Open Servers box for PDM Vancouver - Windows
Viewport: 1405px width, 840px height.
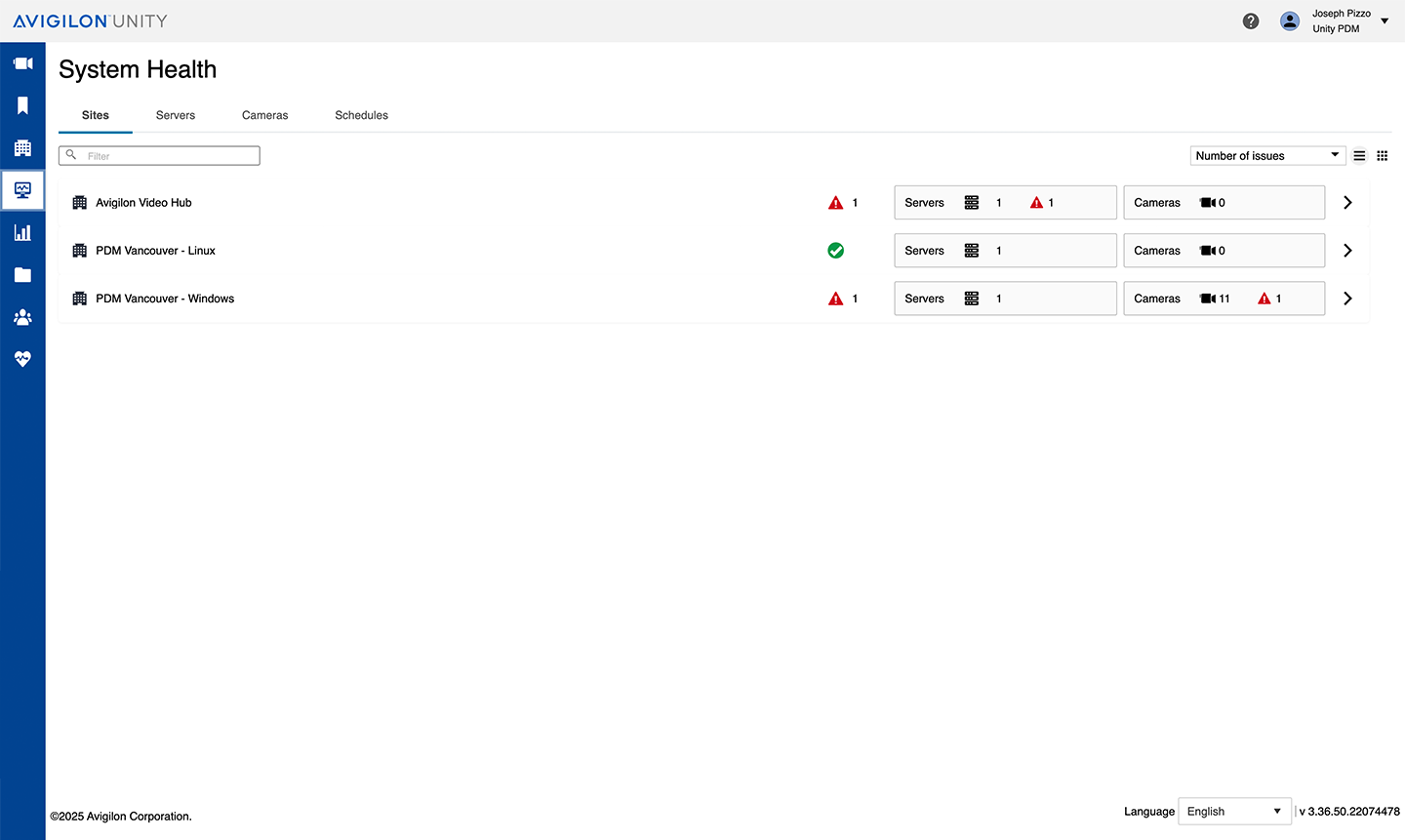(1005, 299)
